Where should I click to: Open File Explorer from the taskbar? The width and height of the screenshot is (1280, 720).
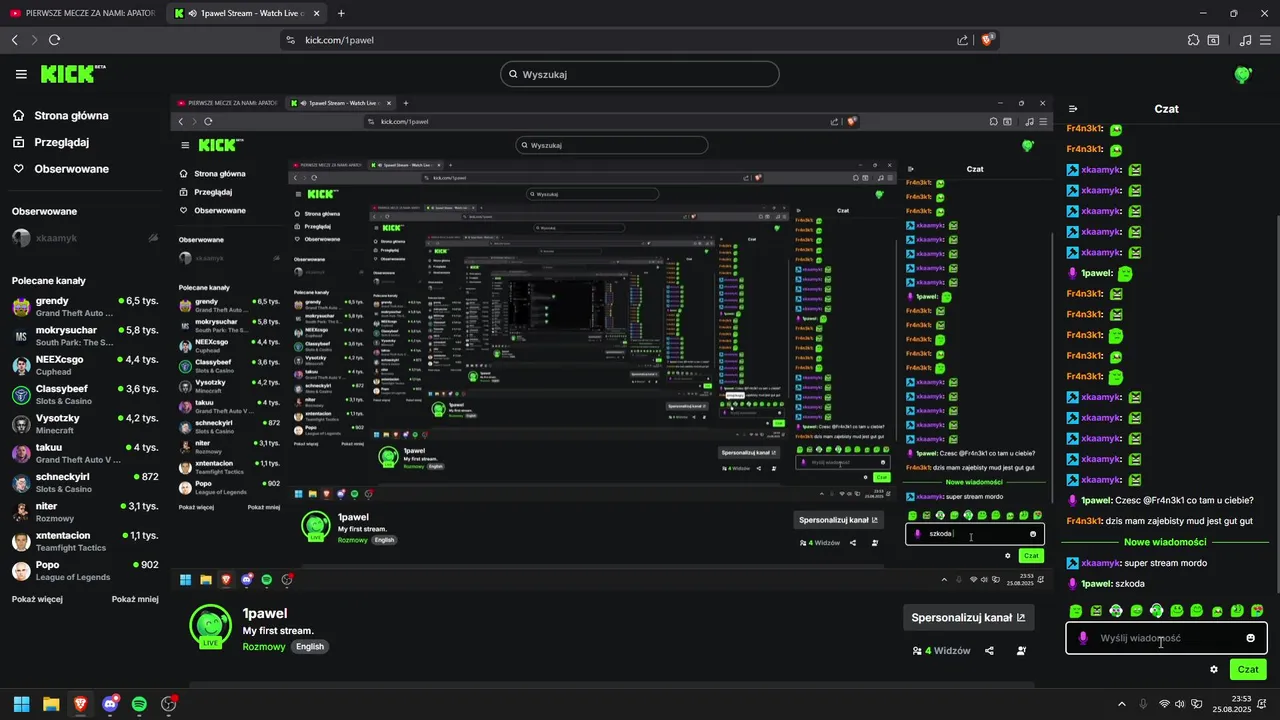click(51, 704)
